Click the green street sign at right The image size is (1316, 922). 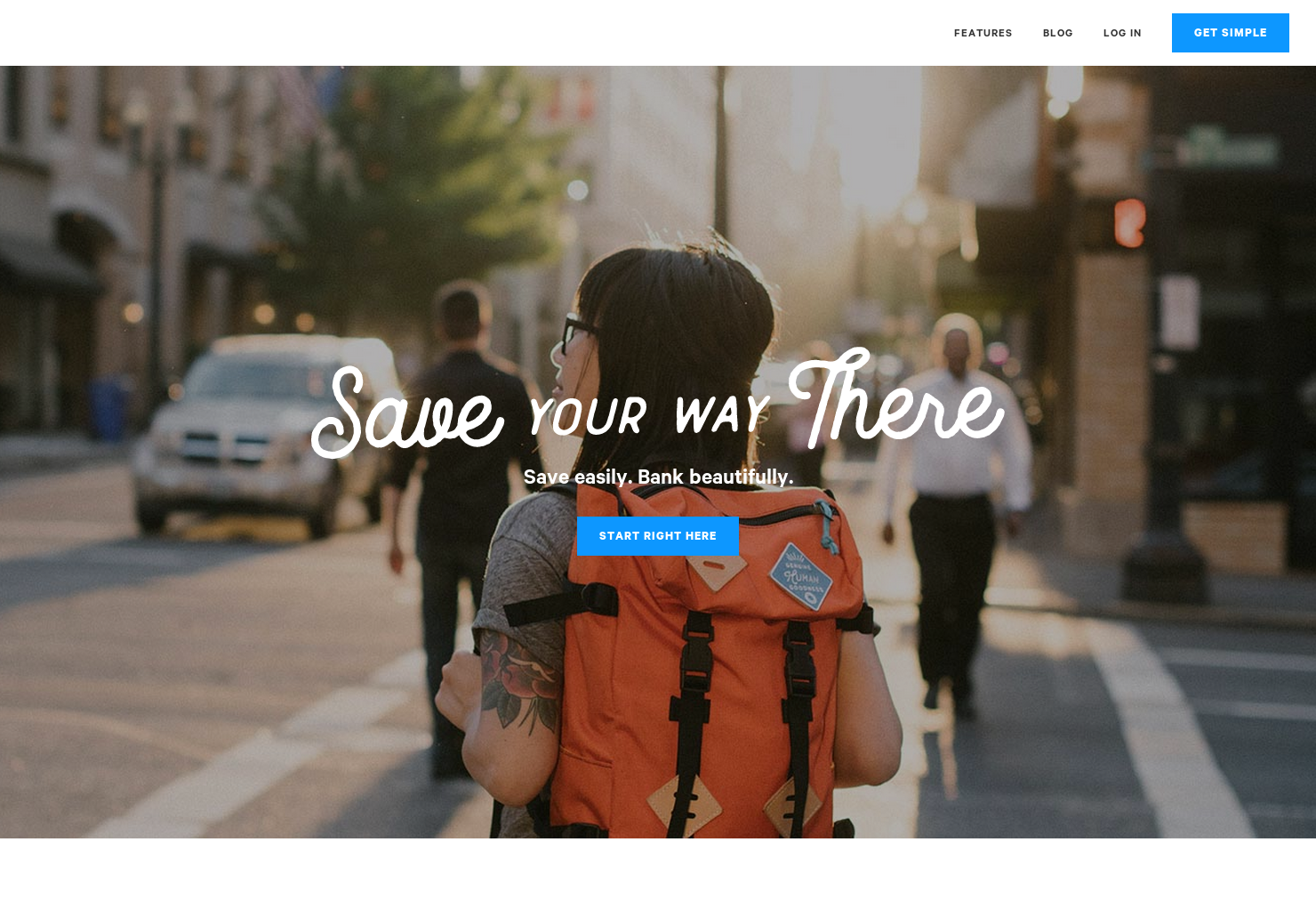[x=1229, y=147]
